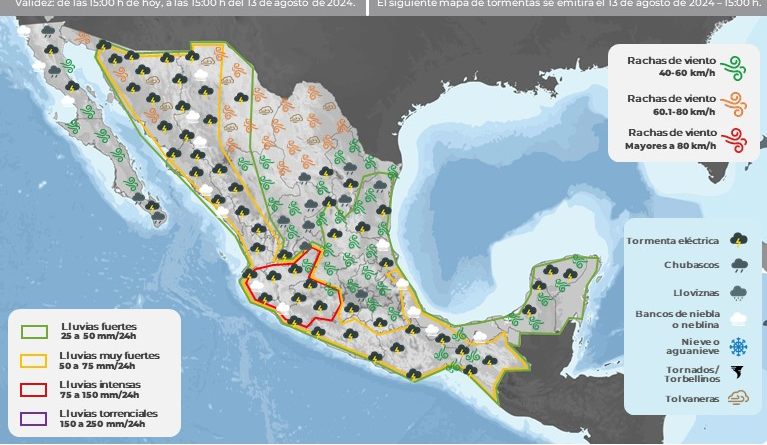Select the Tormenta eléctrica legend icon
The height and width of the screenshot is (445, 767).
[737, 240]
